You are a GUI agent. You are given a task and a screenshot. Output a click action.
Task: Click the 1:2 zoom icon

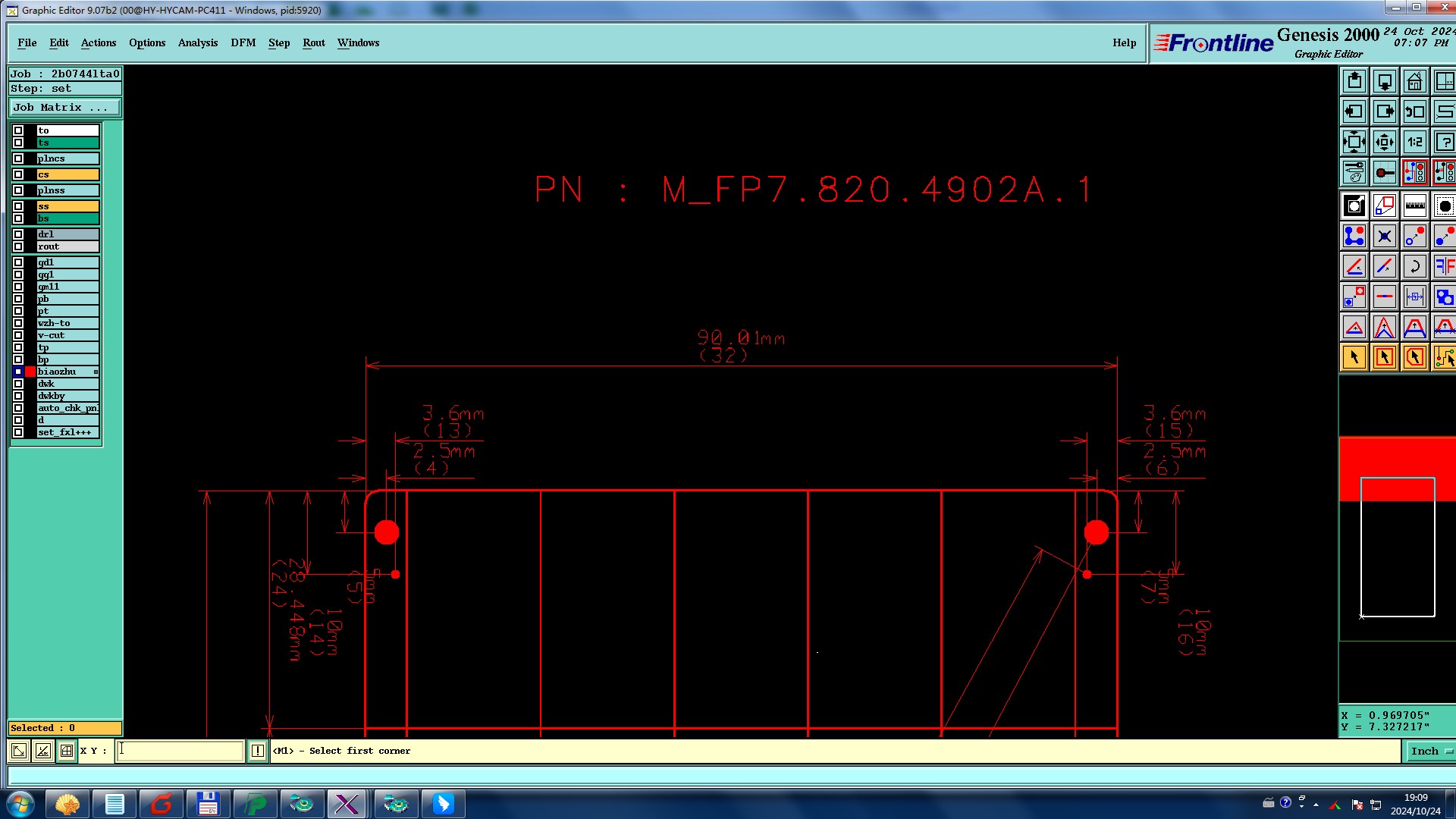tap(1414, 142)
